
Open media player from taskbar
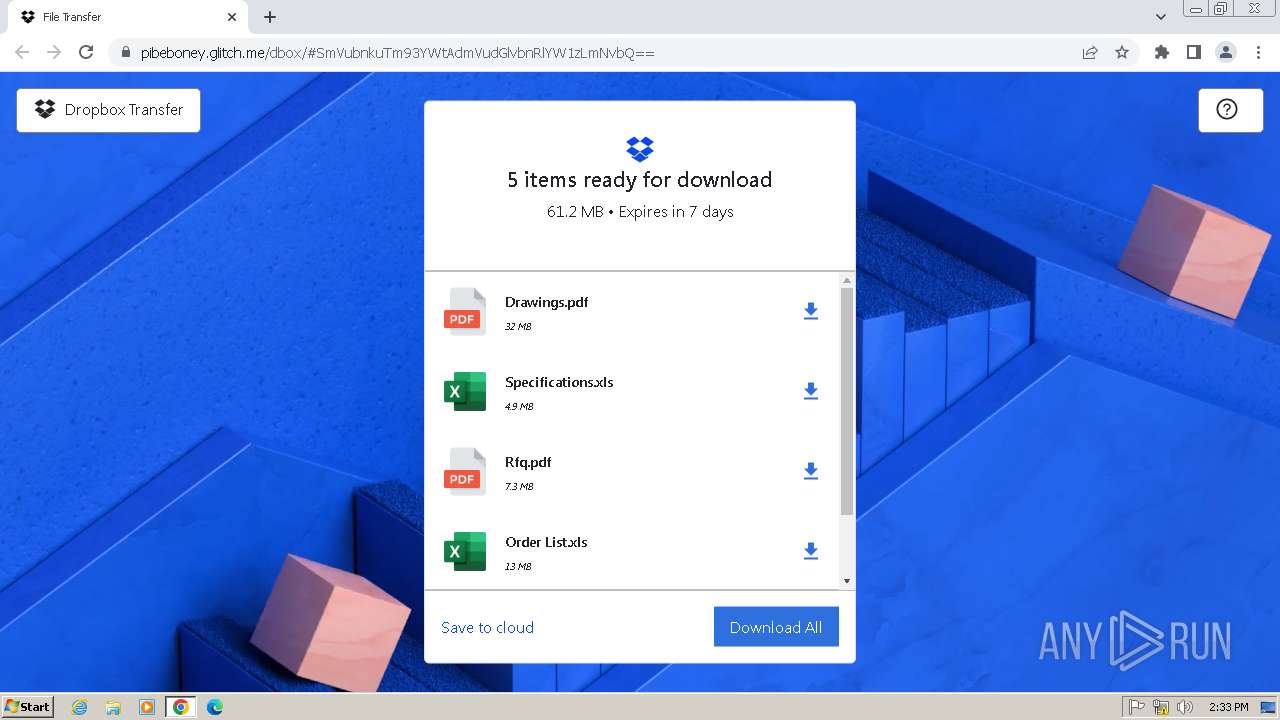tap(147, 707)
